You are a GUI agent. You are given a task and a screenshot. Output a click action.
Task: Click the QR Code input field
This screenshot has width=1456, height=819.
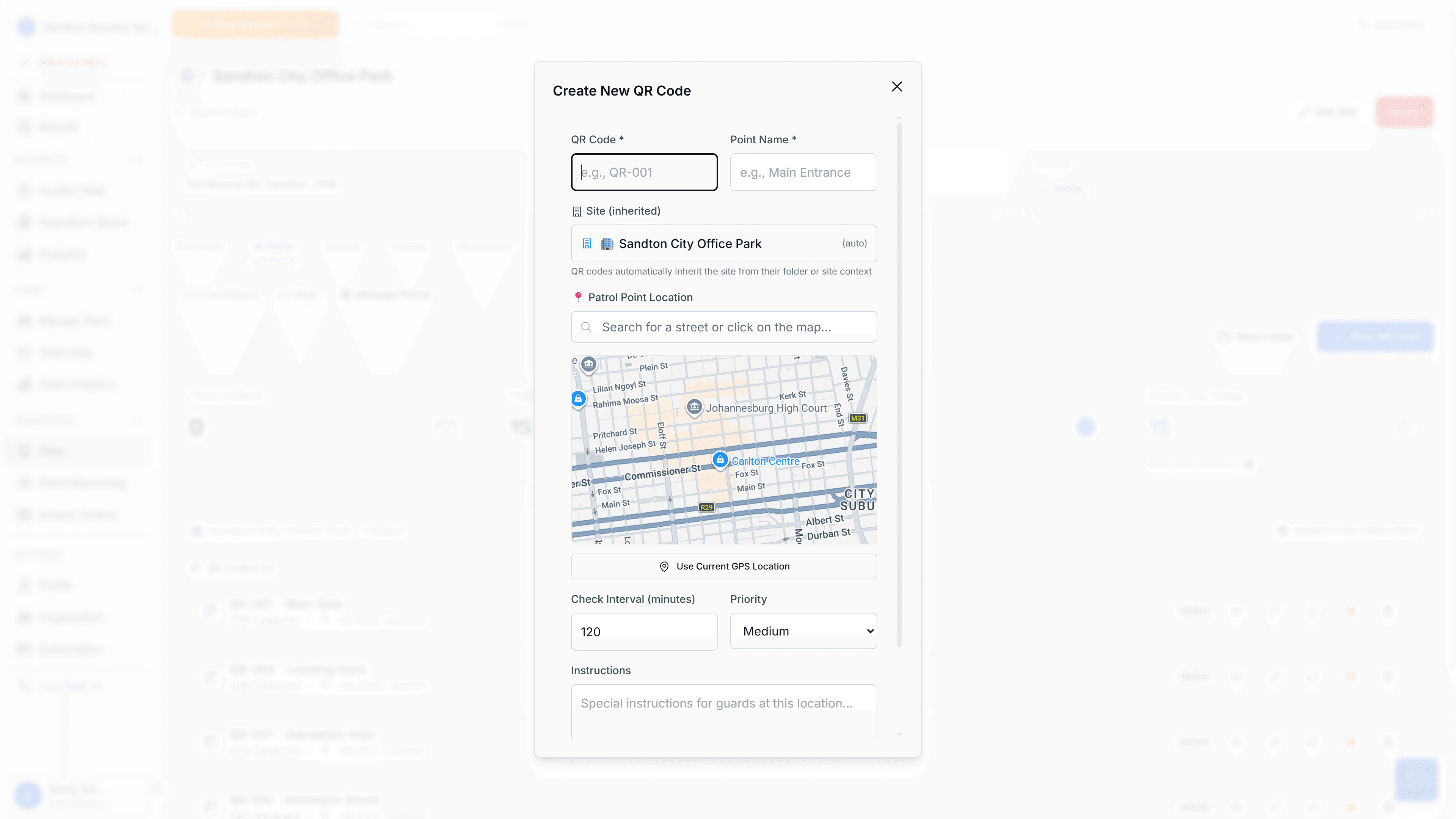pyautogui.click(x=644, y=173)
